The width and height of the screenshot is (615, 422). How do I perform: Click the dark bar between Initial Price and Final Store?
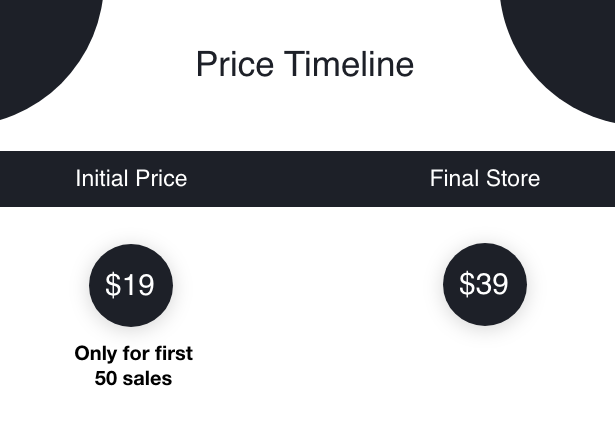pos(308,178)
